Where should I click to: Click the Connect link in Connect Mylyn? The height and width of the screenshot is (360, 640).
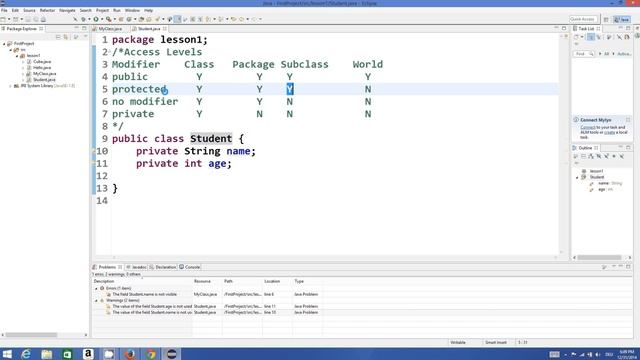point(588,127)
